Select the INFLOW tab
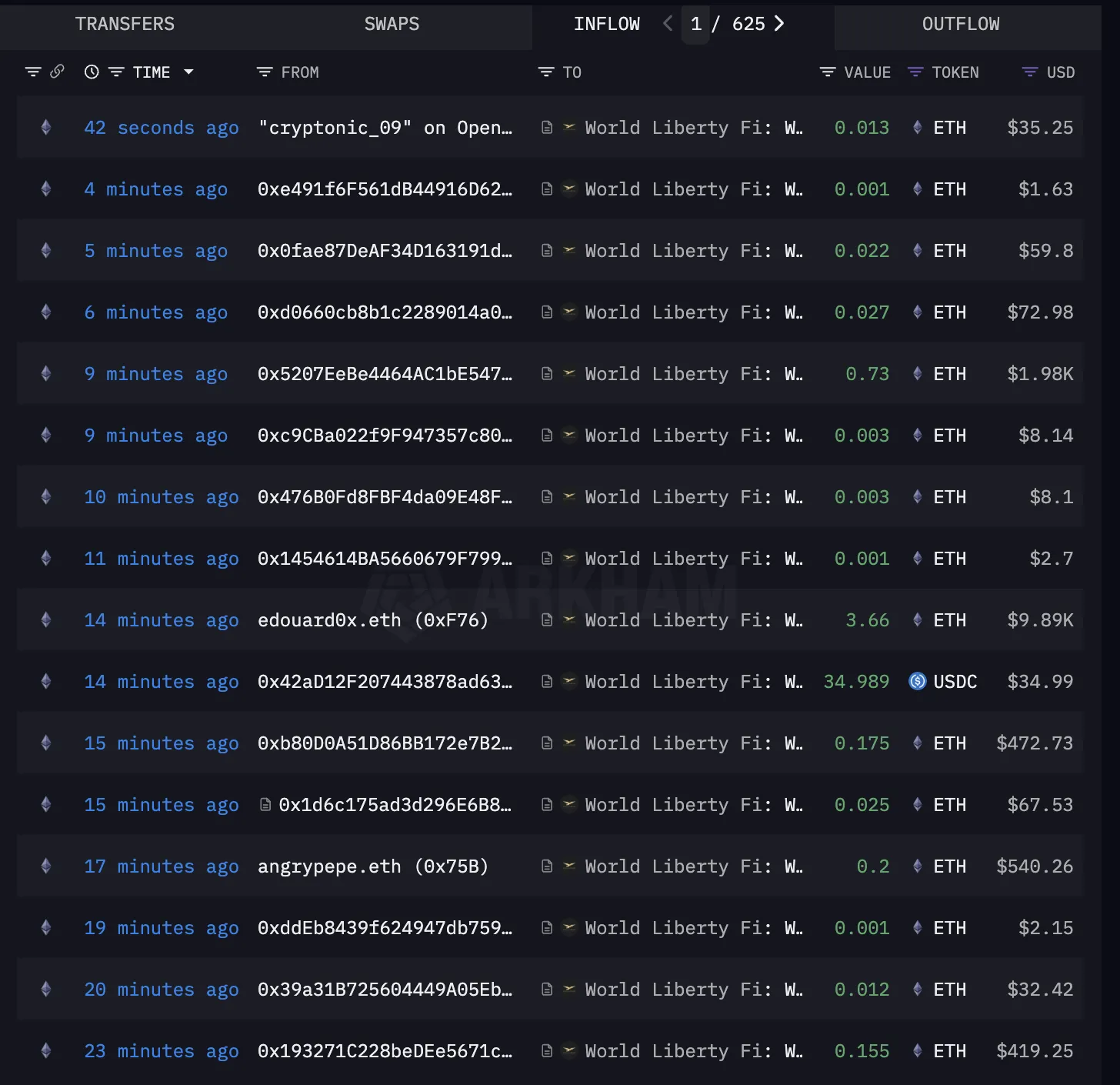The height and width of the screenshot is (1085, 1120). [x=606, y=24]
